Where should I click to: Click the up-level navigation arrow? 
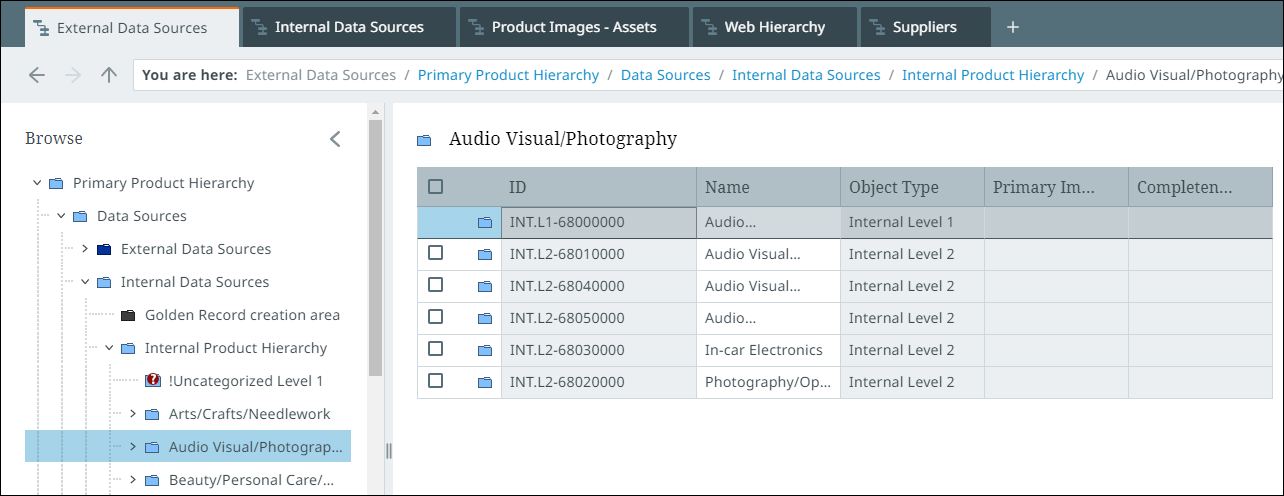[109, 75]
